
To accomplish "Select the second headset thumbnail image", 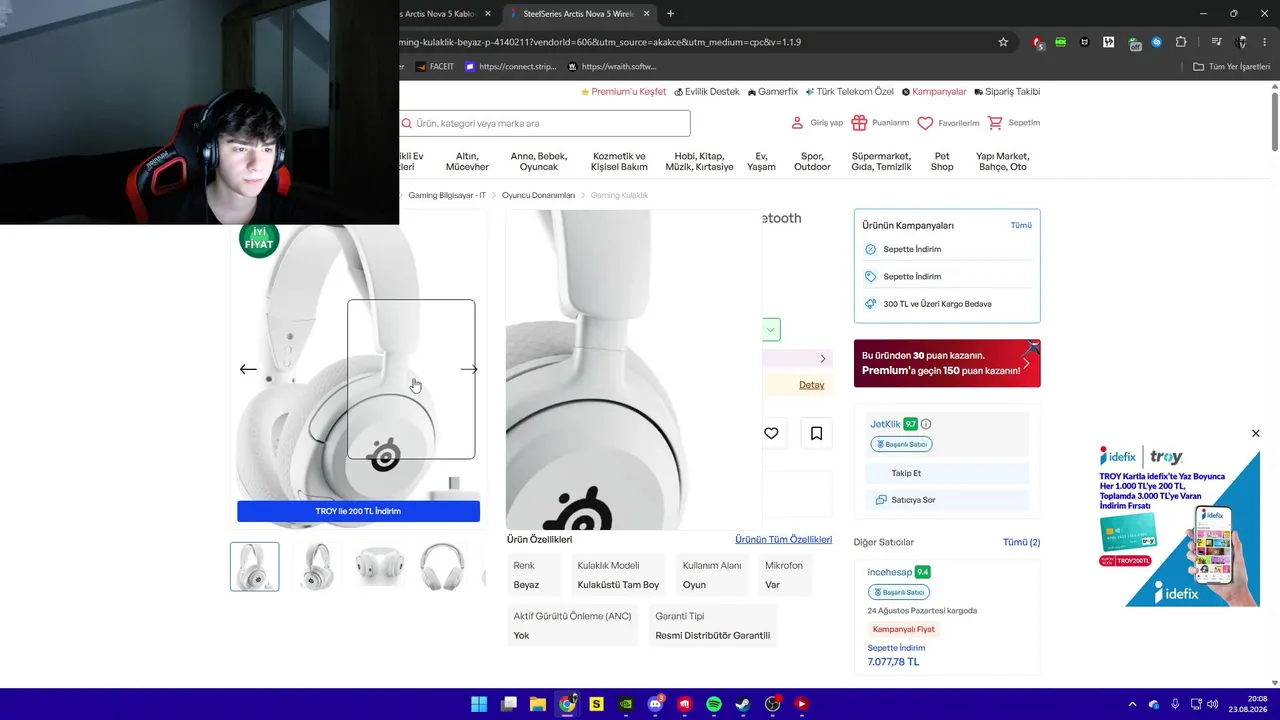I will (317, 566).
